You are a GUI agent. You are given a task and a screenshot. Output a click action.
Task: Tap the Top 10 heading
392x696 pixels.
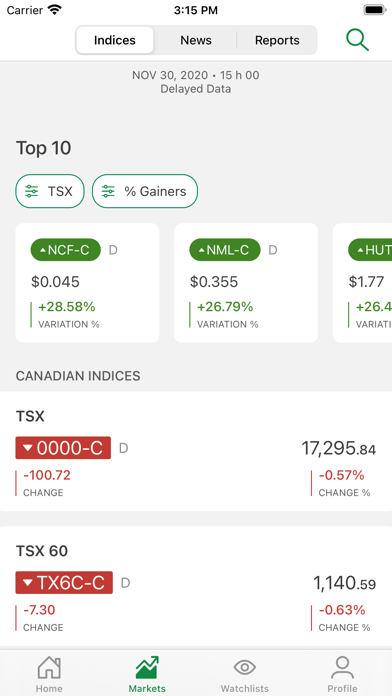coord(44,148)
